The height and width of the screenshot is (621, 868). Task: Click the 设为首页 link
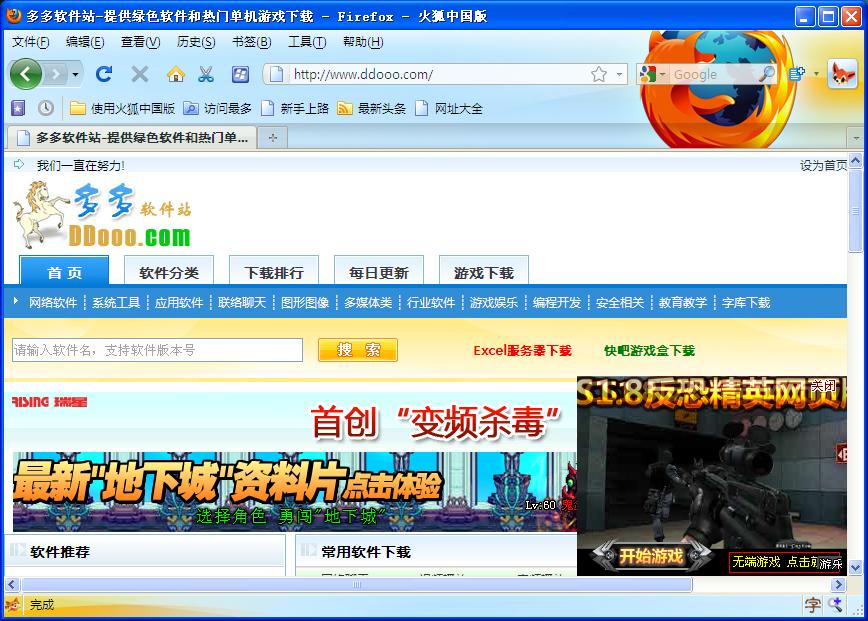click(x=823, y=165)
